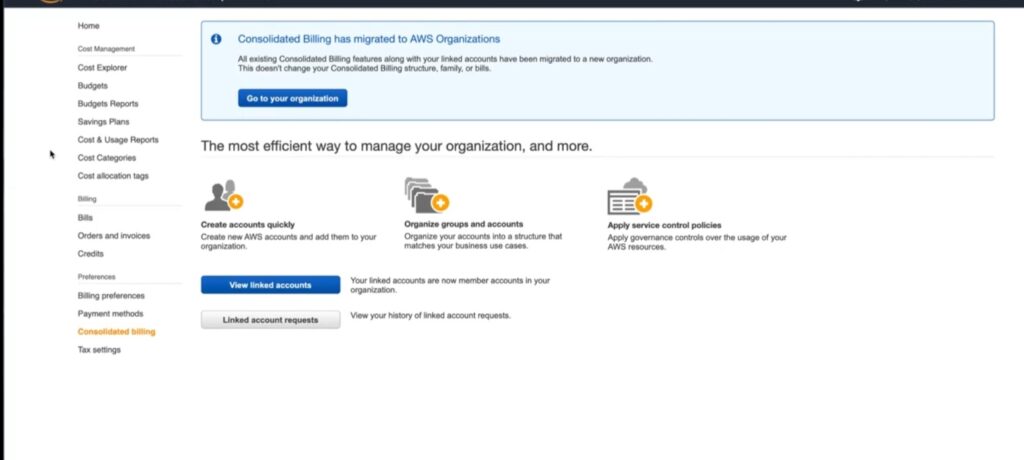
Task: Open Home in the sidebar
Action: 89,26
